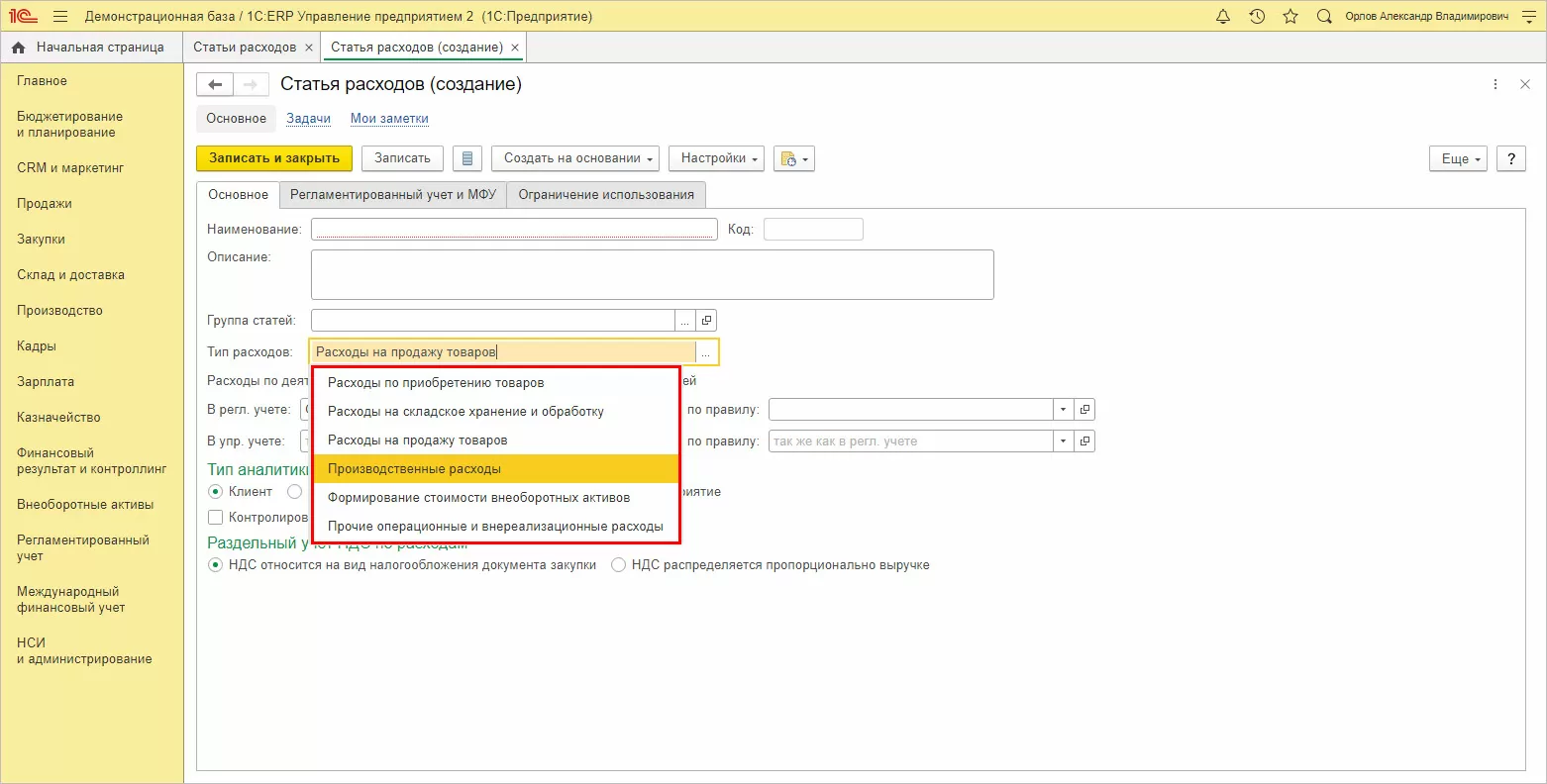Open the Главное section
The image size is (1547, 784).
pyautogui.click(x=43, y=81)
